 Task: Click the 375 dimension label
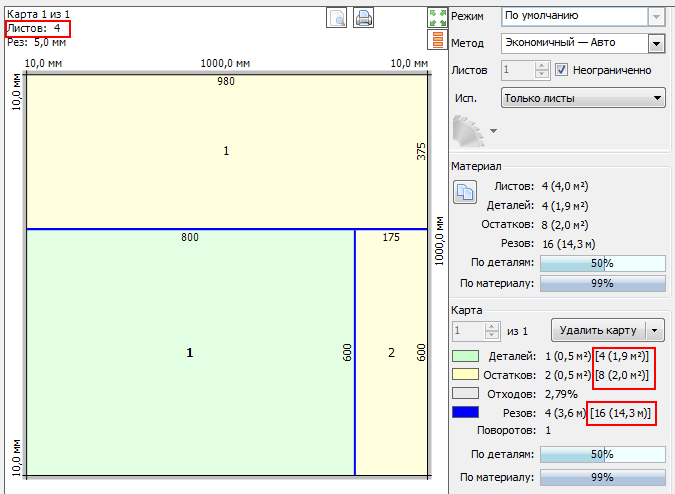point(421,151)
